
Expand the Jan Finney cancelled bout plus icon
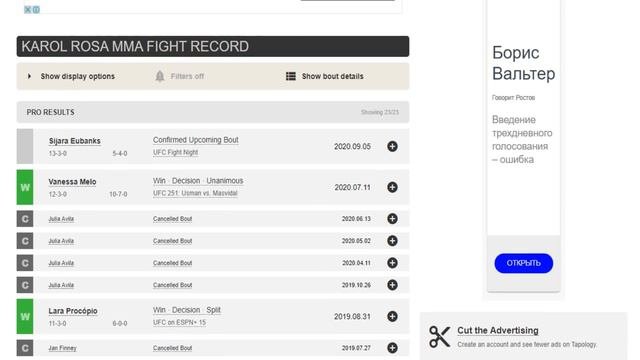(392, 348)
